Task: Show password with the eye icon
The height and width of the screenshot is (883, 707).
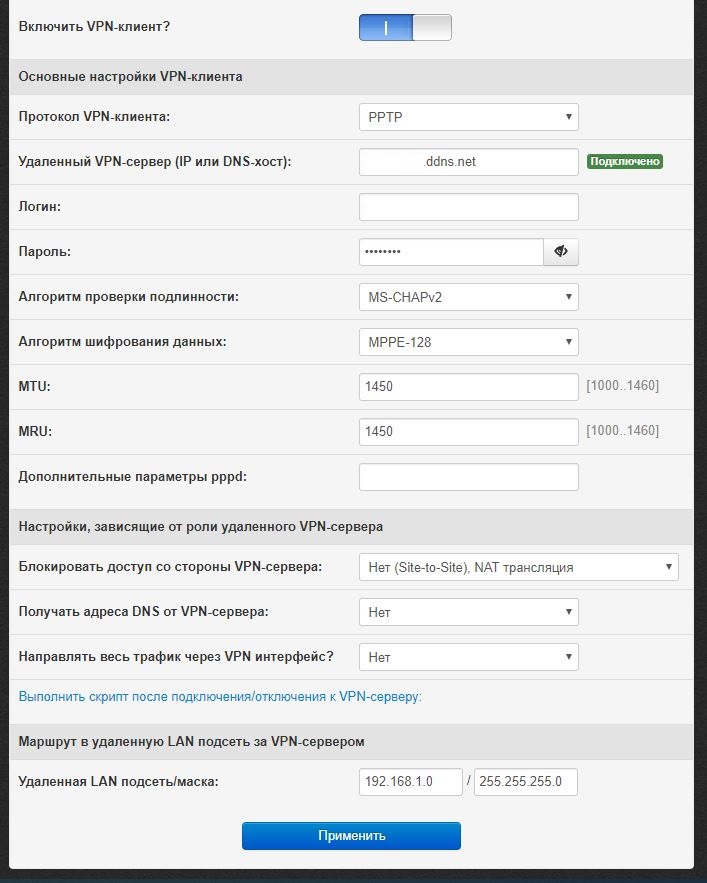Action: [561, 252]
